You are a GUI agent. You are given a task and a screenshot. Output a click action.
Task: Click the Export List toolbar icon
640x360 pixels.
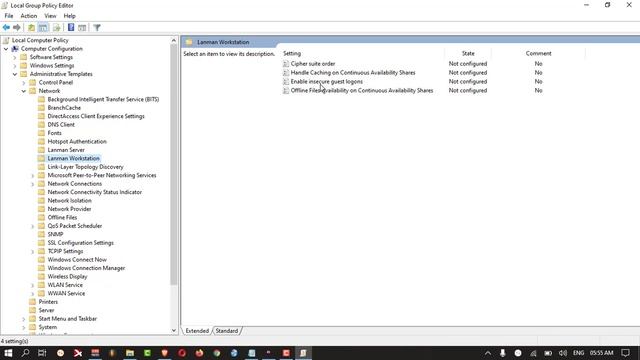point(57,28)
